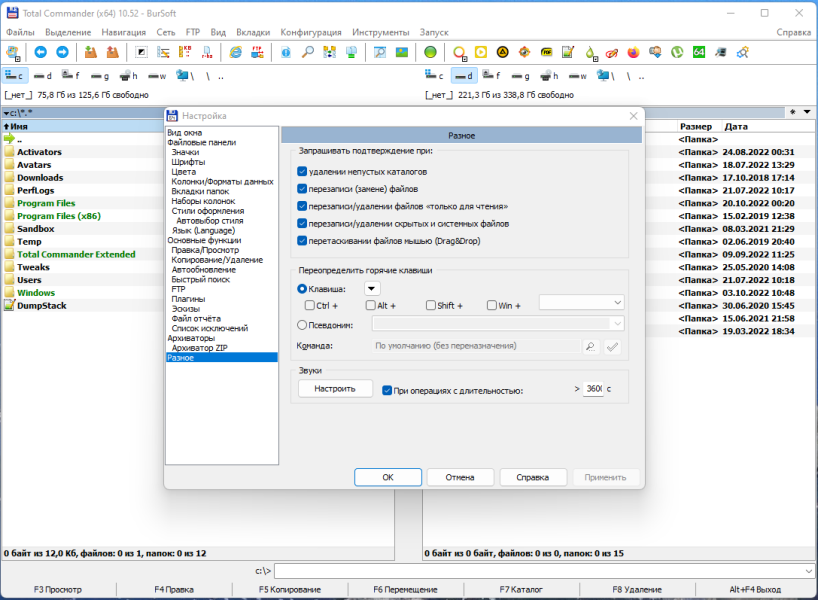Open the Навигация menu
Image resolution: width=818 pixels, height=600 pixels.
coord(124,32)
